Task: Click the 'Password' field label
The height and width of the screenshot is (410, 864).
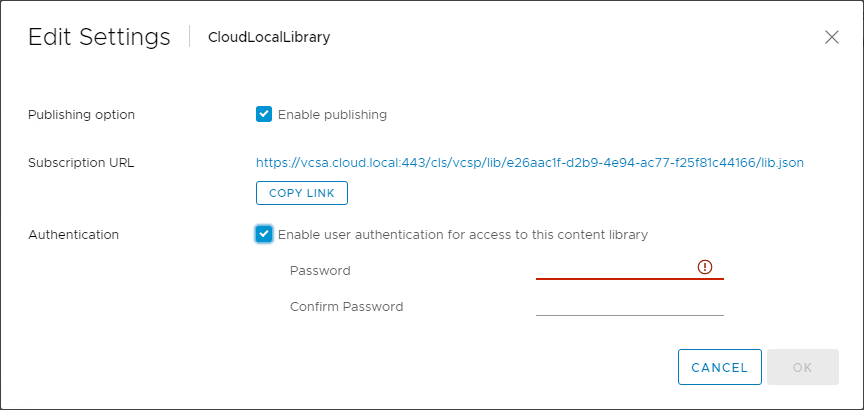Action: (x=320, y=271)
